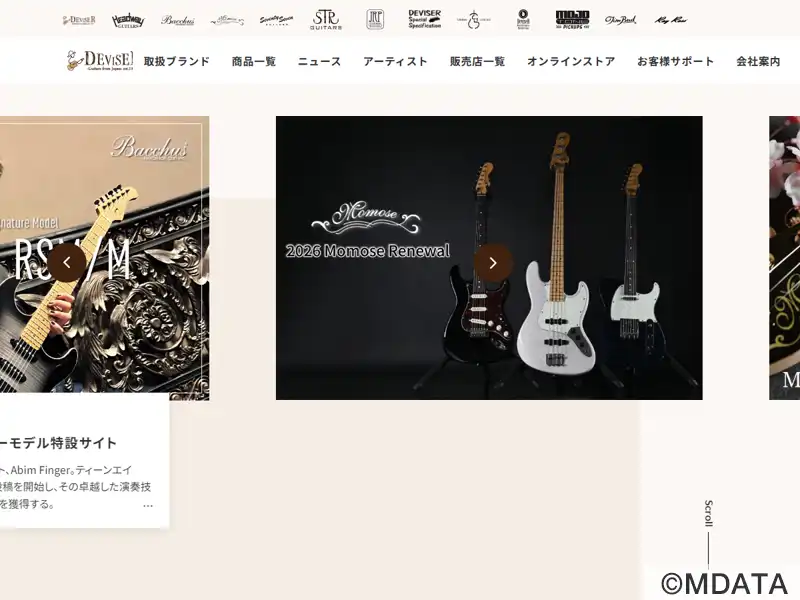This screenshot has height=600, width=800.
Task: Open the partially visible next slide on right
Action: click(x=785, y=258)
